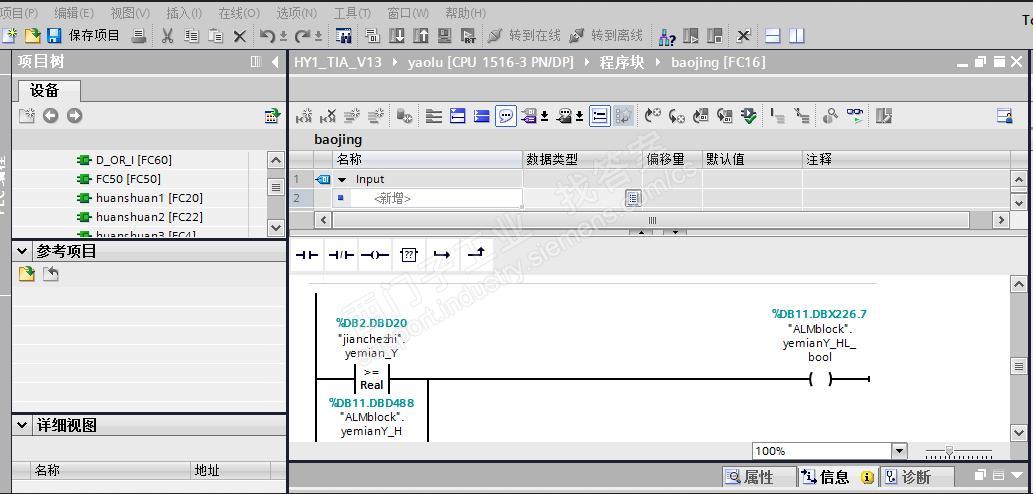Click the Delete X icon beside Paste
Image resolution: width=1033 pixels, height=494 pixels.
pyautogui.click(x=240, y=36)
